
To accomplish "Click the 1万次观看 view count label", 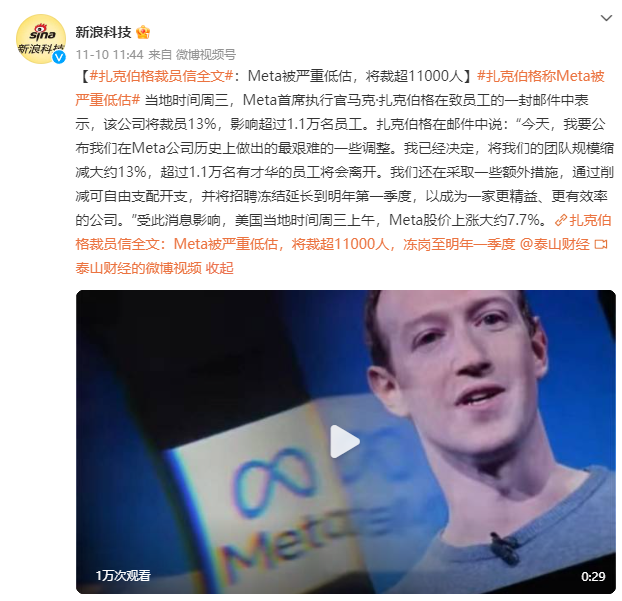I will [123, 576].
